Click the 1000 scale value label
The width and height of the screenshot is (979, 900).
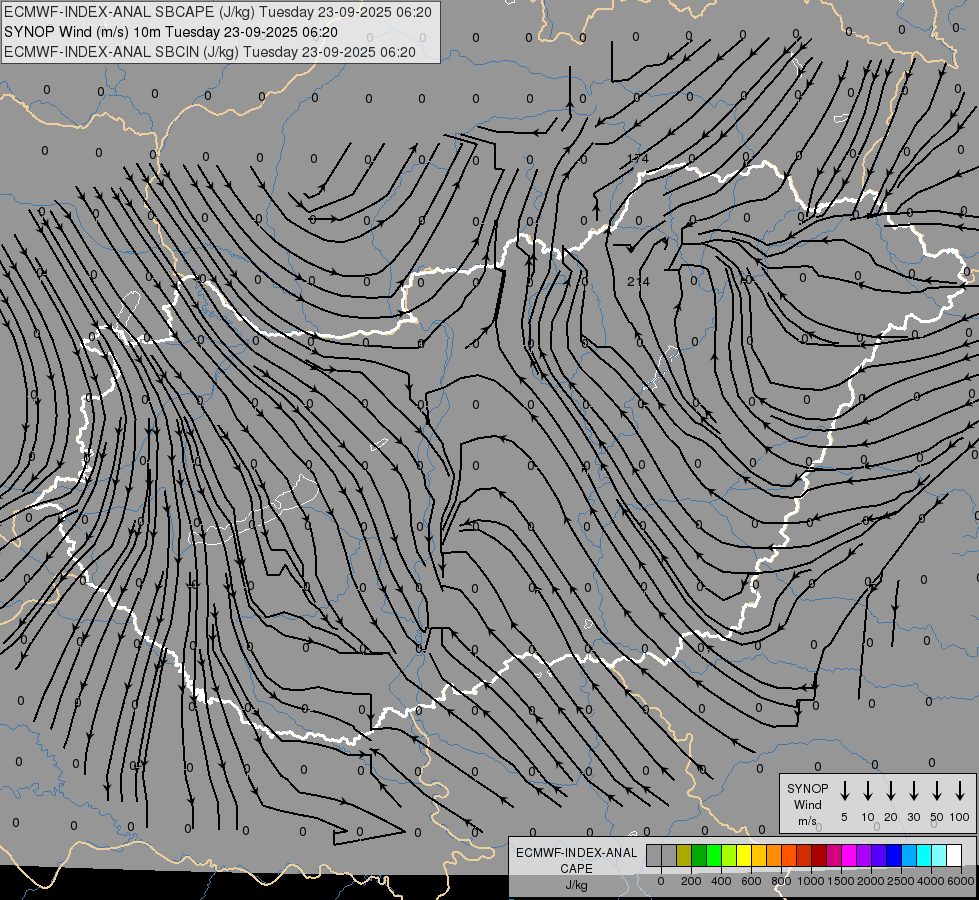point(811,881)
